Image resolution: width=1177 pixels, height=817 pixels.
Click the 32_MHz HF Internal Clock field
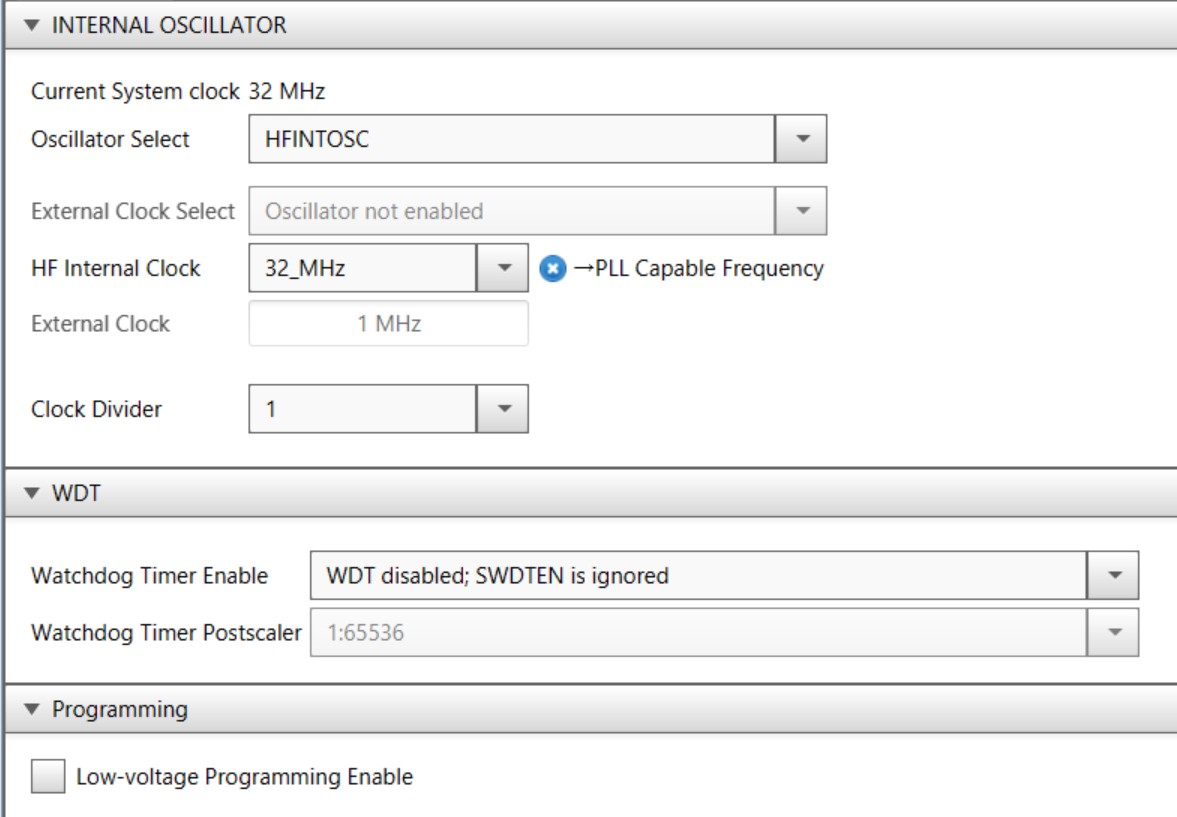363,268
